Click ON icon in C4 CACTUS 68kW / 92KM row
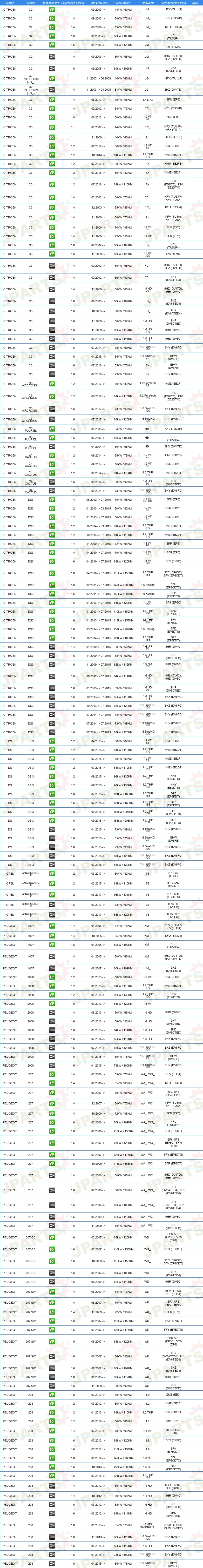The width and height of the screenshot is (203, 1568). [52, 481]
